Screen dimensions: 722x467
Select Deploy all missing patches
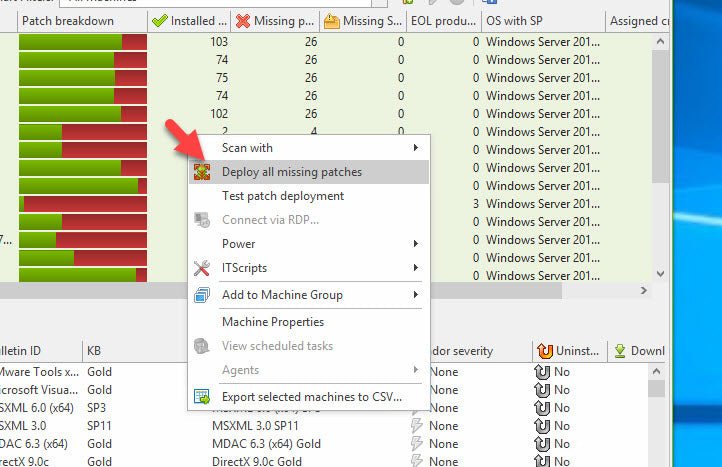tap(309, 172)
